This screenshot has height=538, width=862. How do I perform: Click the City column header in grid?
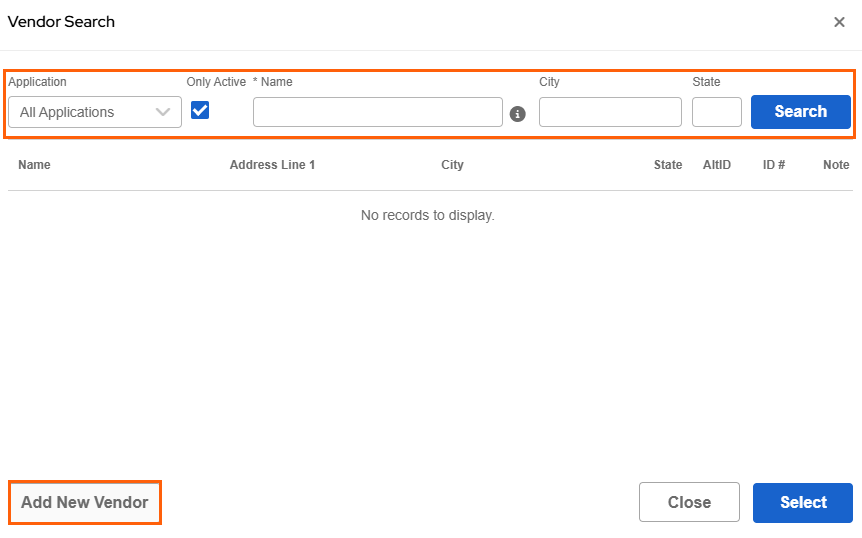point(452,165)
